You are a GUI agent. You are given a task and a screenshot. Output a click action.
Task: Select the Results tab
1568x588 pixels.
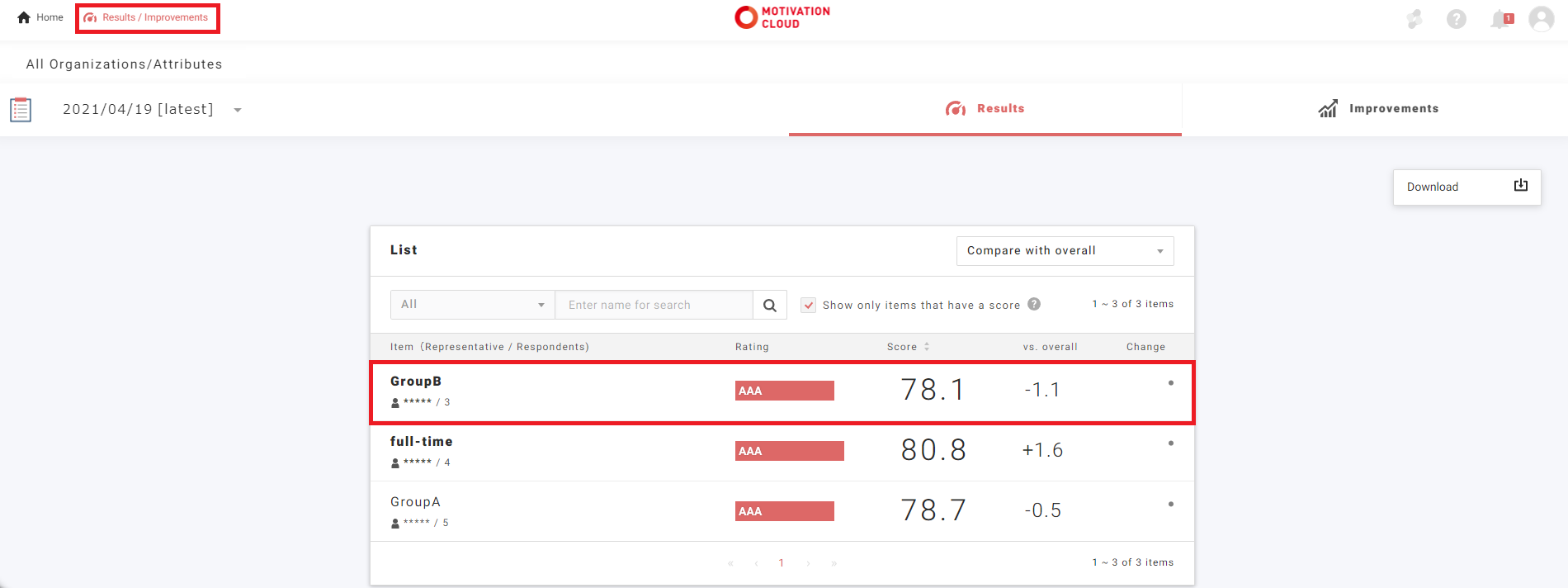click(x=985, y=109)
